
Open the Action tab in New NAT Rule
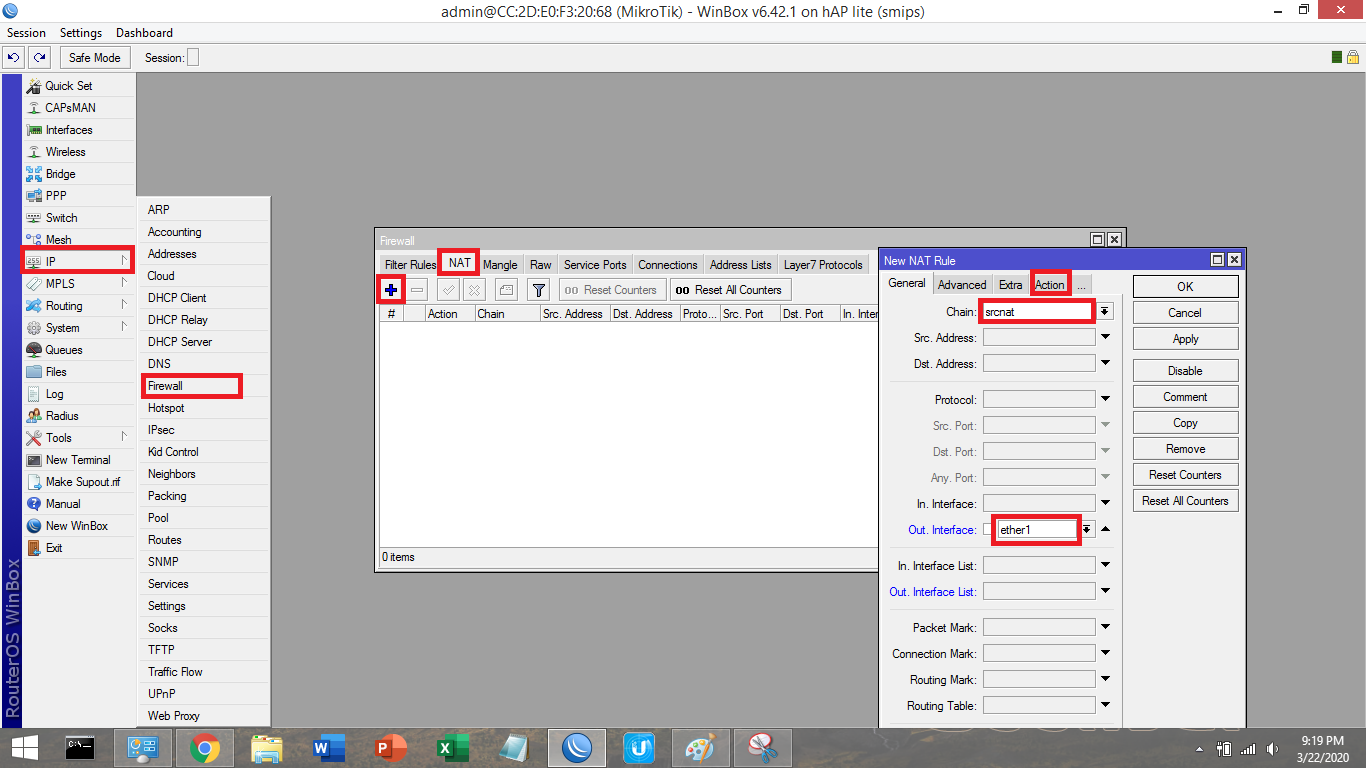pos(1050,285)
